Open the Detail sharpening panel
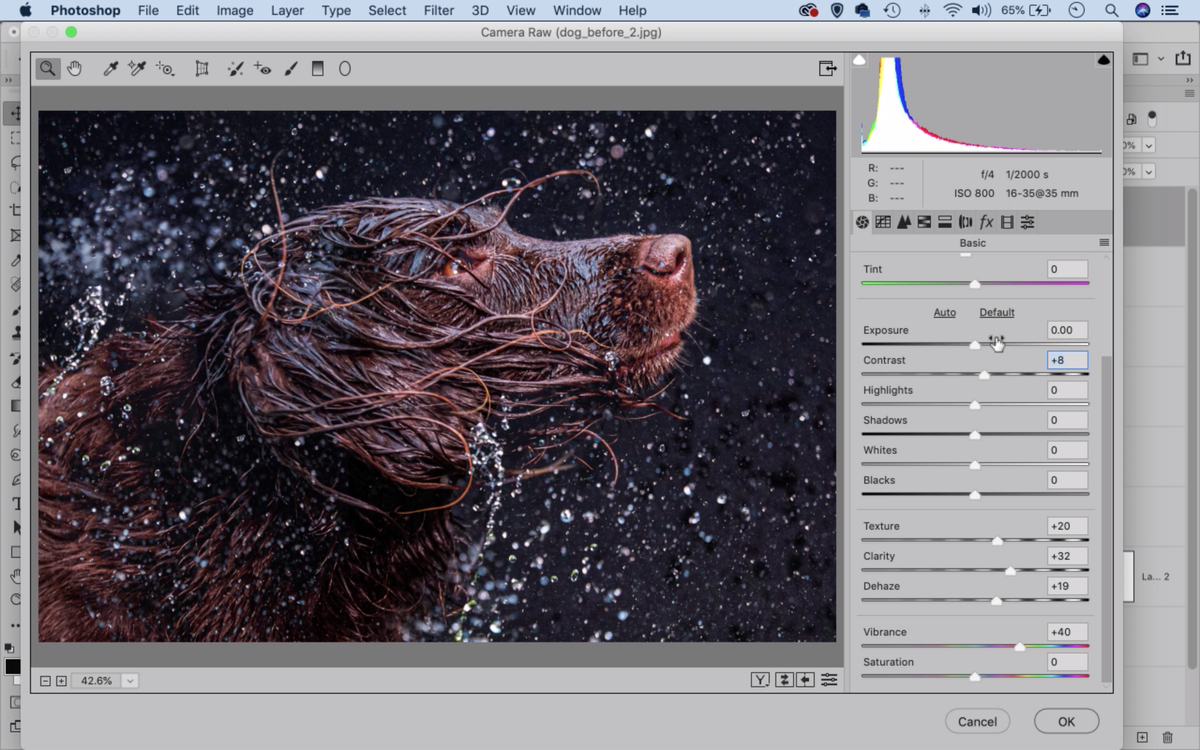The width and height of the screenshot is (1200, 750). (x=903, y=222)
